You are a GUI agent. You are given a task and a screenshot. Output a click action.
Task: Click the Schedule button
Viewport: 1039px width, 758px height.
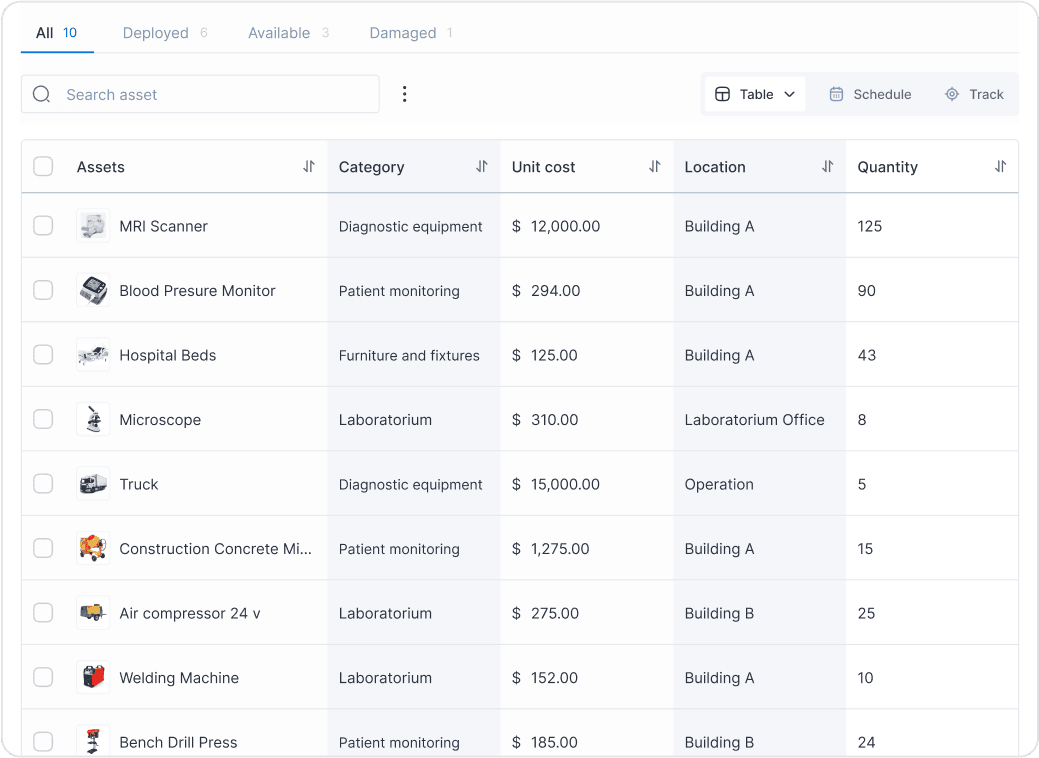870,94
